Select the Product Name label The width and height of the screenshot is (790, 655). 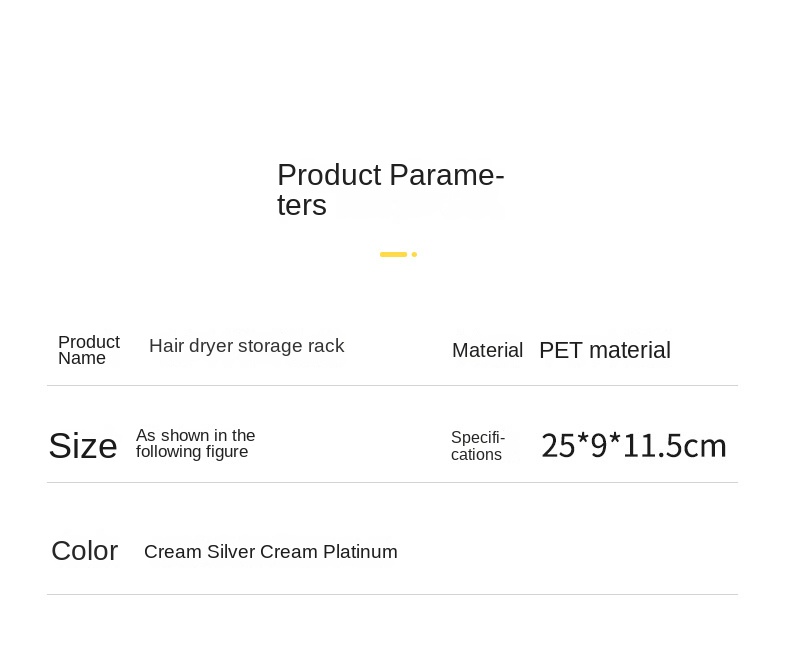click(x=88, y=350)
